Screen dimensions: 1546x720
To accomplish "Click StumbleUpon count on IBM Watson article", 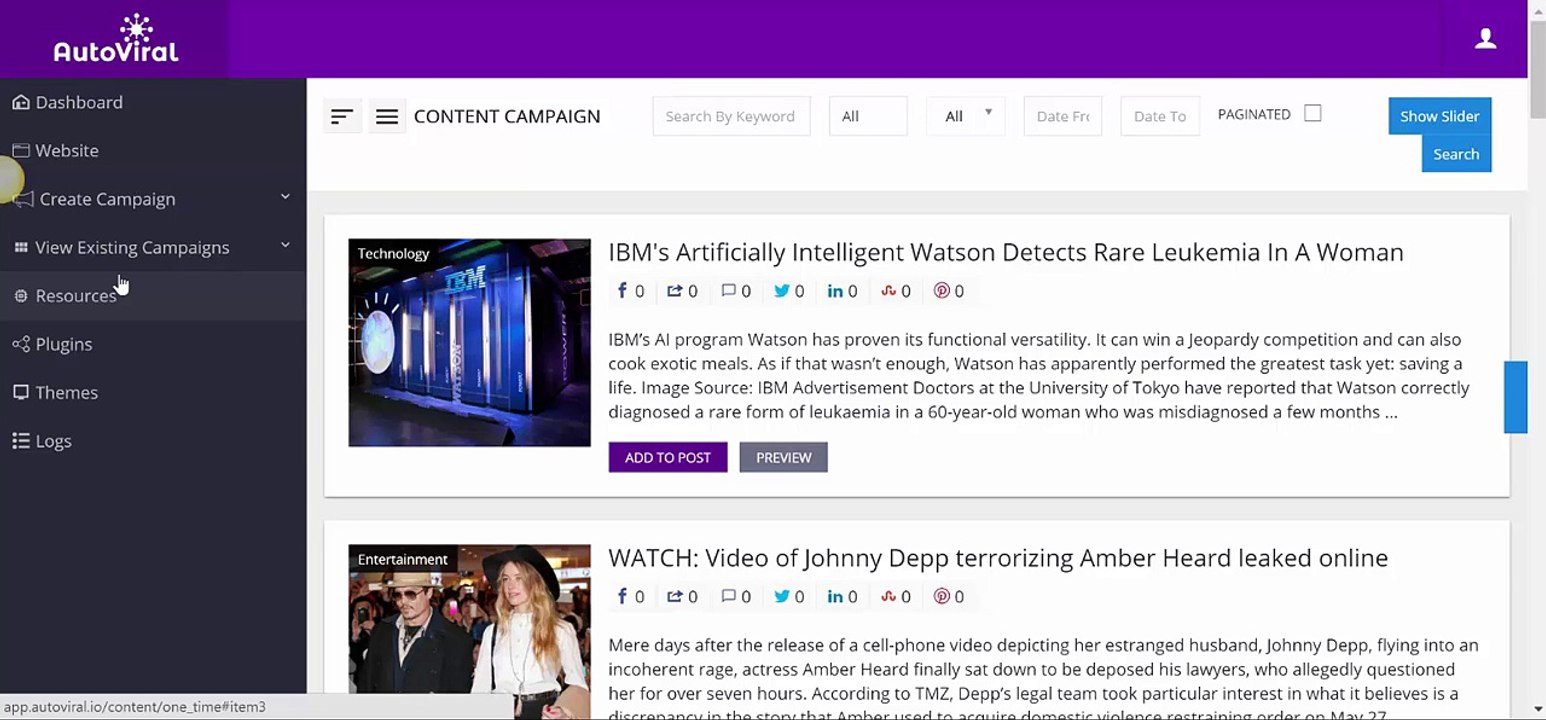I will (x=896, y=291).
